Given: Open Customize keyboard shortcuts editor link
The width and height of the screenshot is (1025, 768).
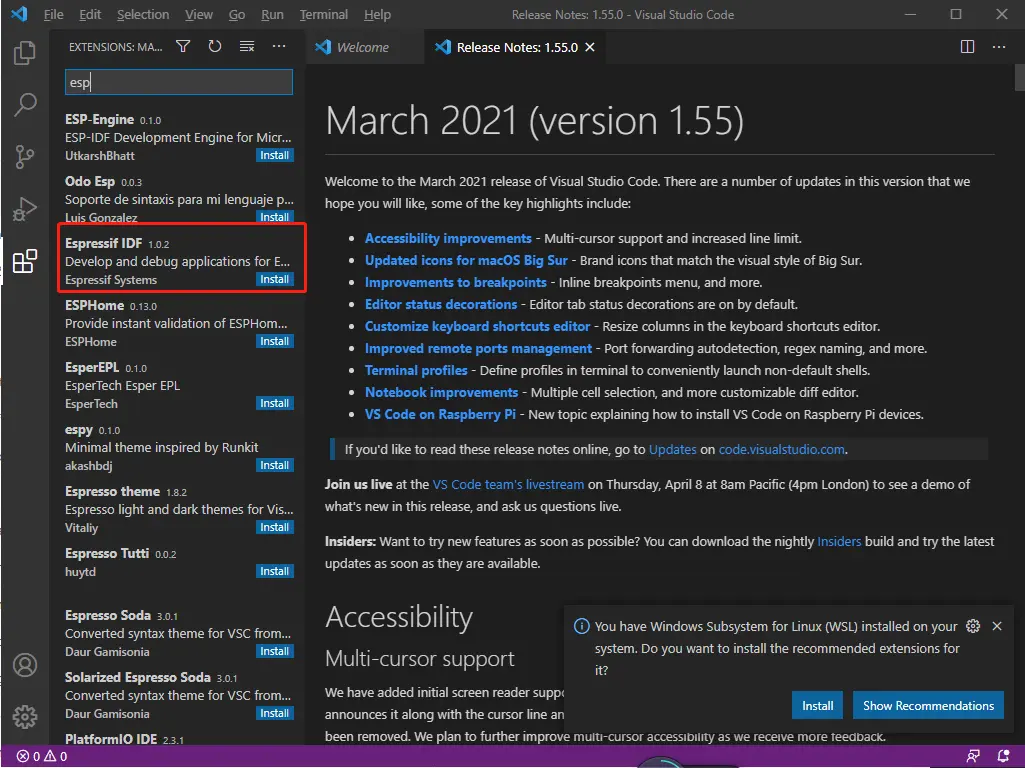Looking at the screenshot, I should 477,326.
